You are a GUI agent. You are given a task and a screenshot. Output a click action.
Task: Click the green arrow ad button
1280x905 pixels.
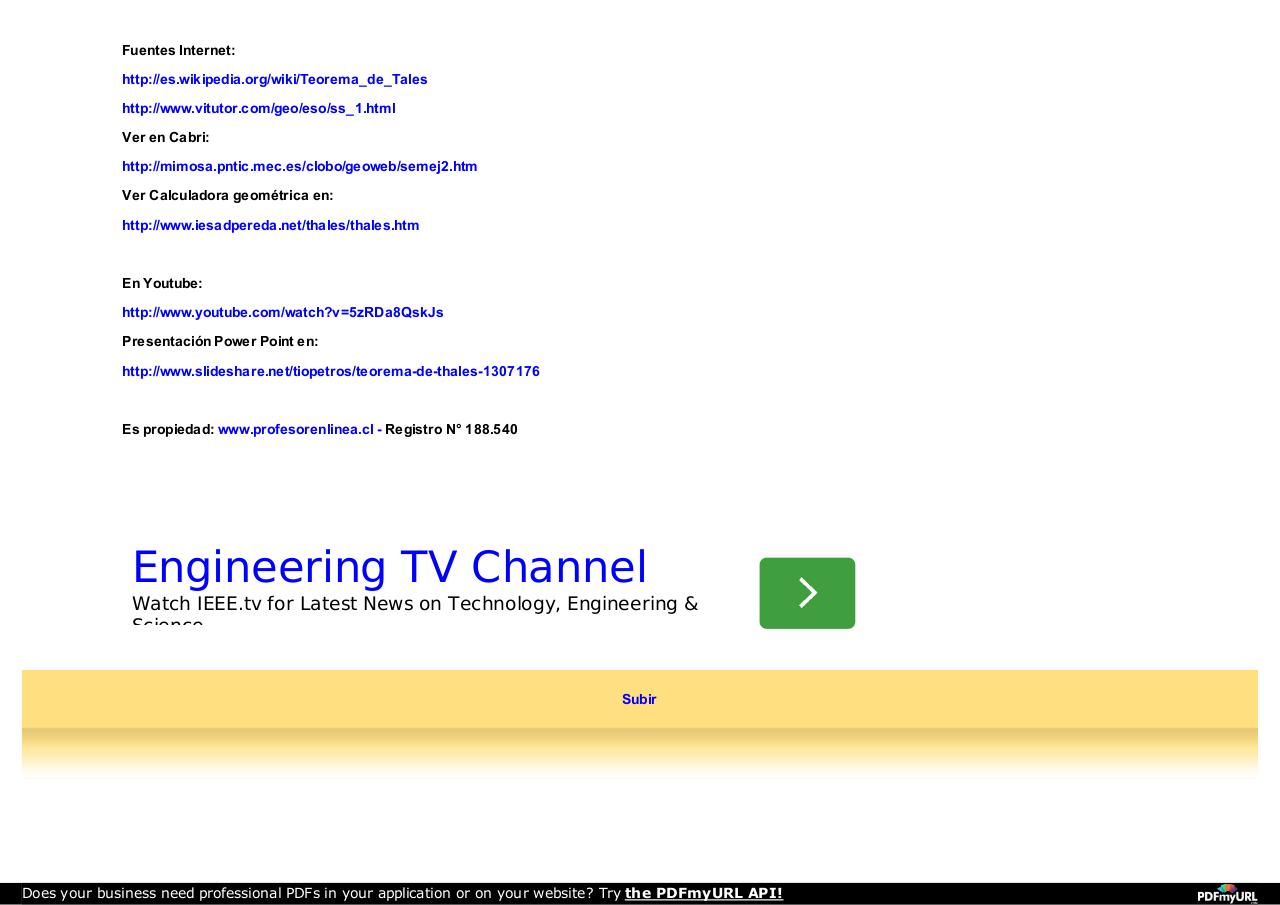pos(807,593)
